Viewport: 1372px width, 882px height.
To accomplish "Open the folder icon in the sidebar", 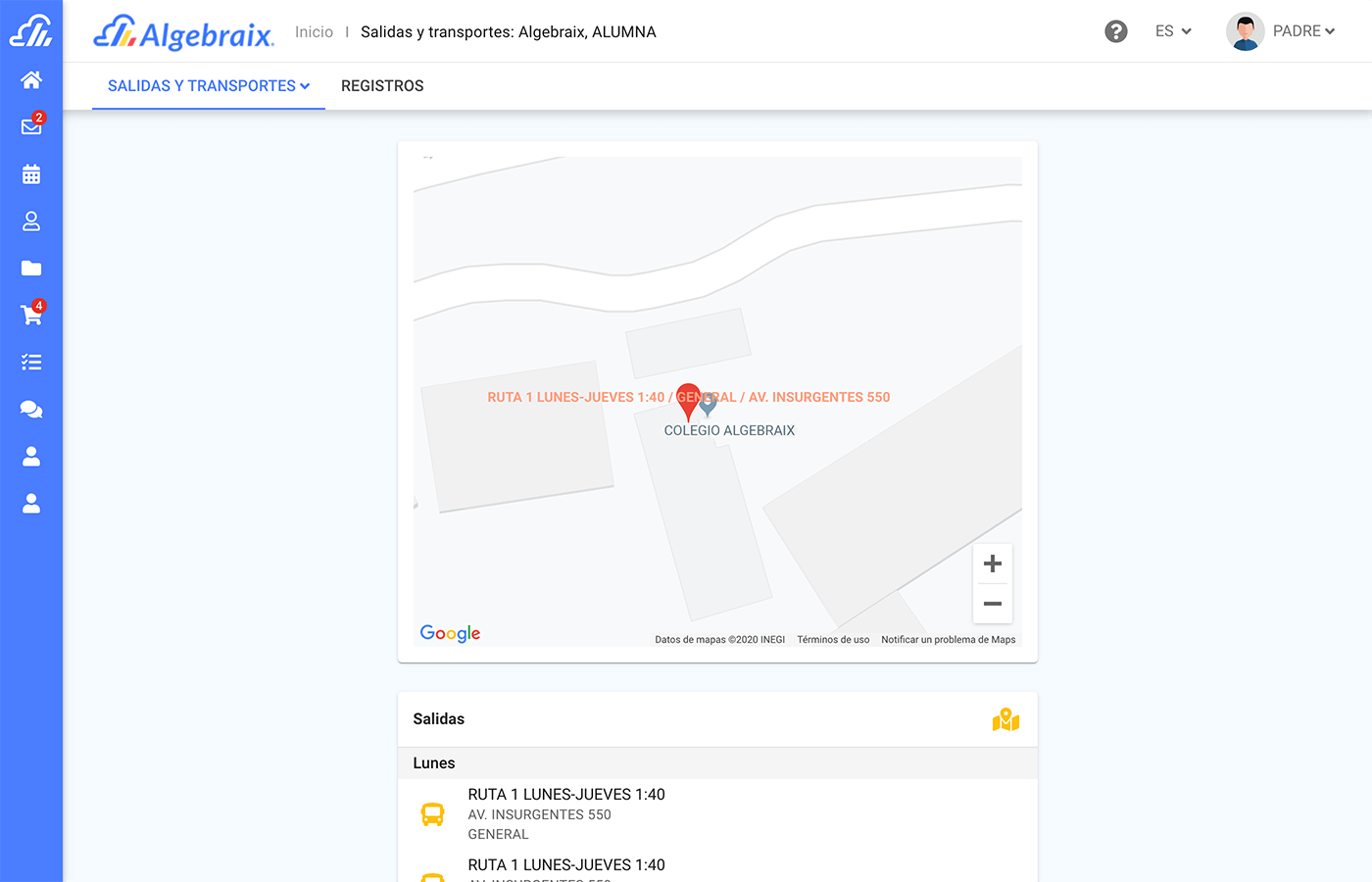I will click(30, 268).
